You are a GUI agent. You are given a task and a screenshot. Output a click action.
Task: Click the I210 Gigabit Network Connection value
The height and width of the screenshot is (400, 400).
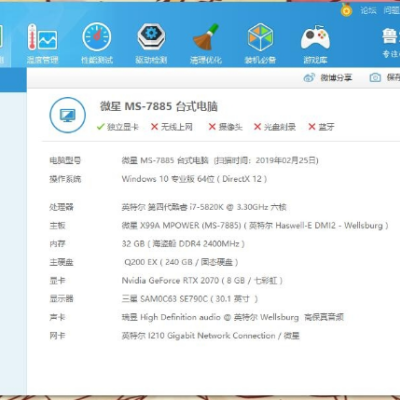tap(210, 336)
